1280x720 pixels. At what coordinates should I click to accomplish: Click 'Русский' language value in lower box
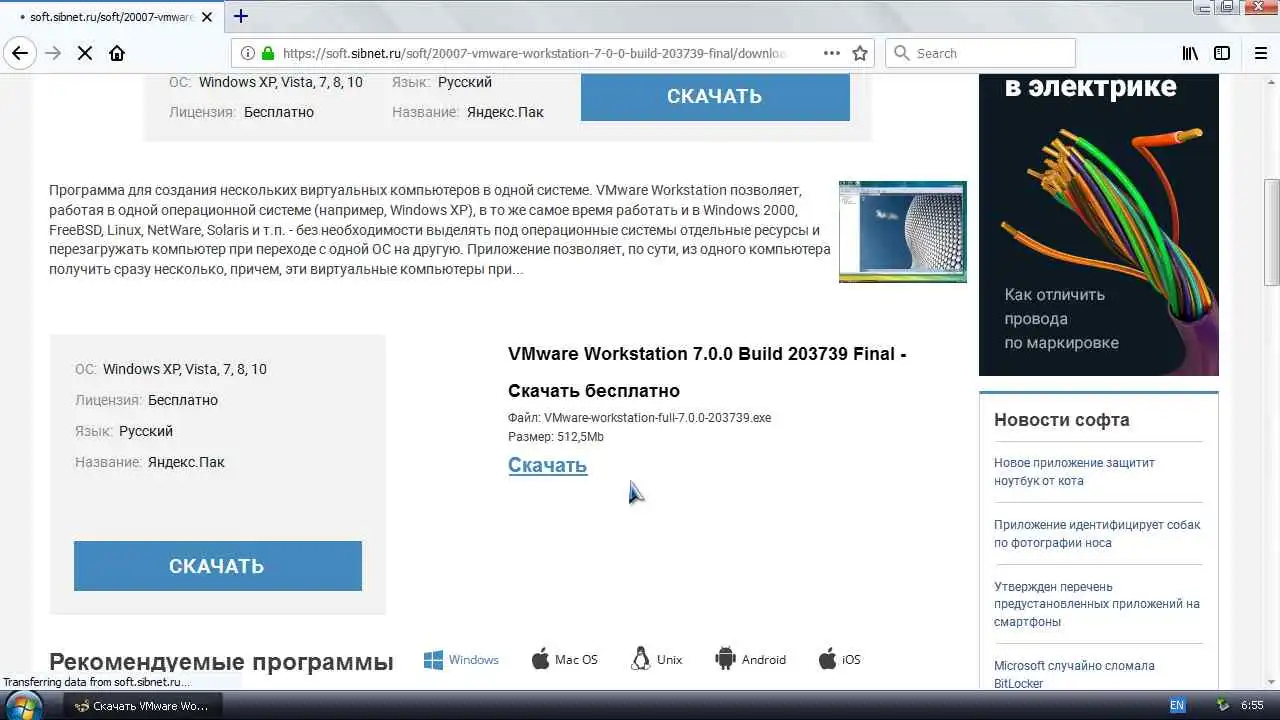click(146, 431)
